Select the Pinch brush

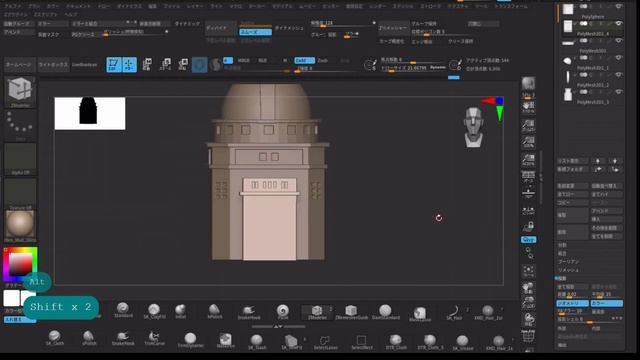coord(282,311)
